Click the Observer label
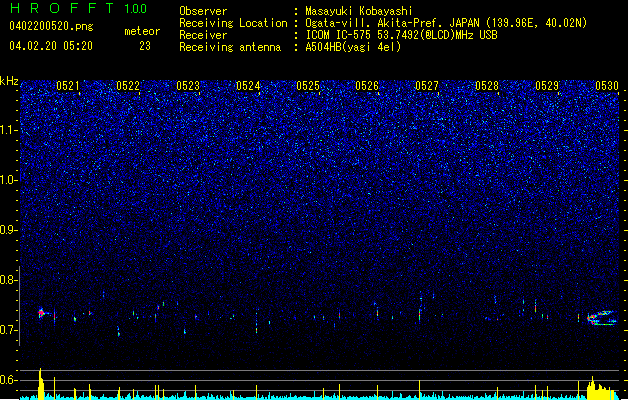The width and height of the screenshot is (629, 400). [x=203, y=11]
